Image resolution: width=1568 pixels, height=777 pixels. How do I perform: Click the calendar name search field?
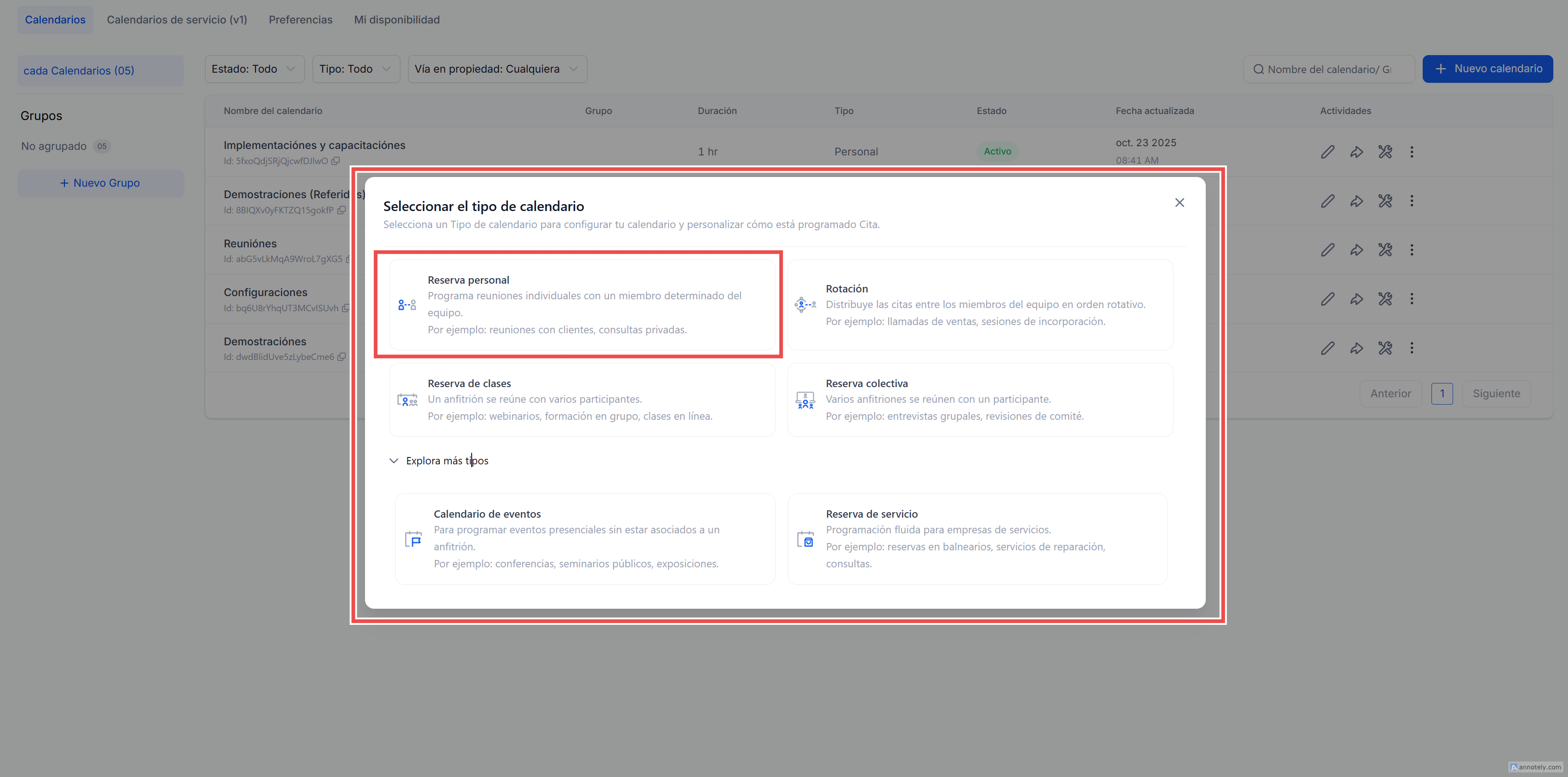click(1329, 69)
